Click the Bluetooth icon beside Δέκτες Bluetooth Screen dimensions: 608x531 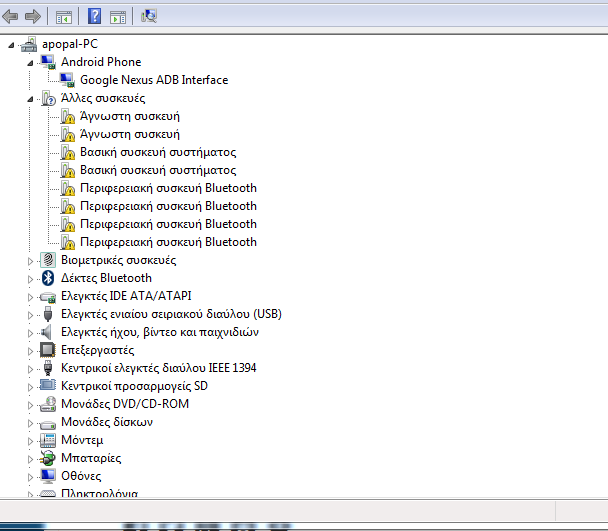(x=47, y=278)
